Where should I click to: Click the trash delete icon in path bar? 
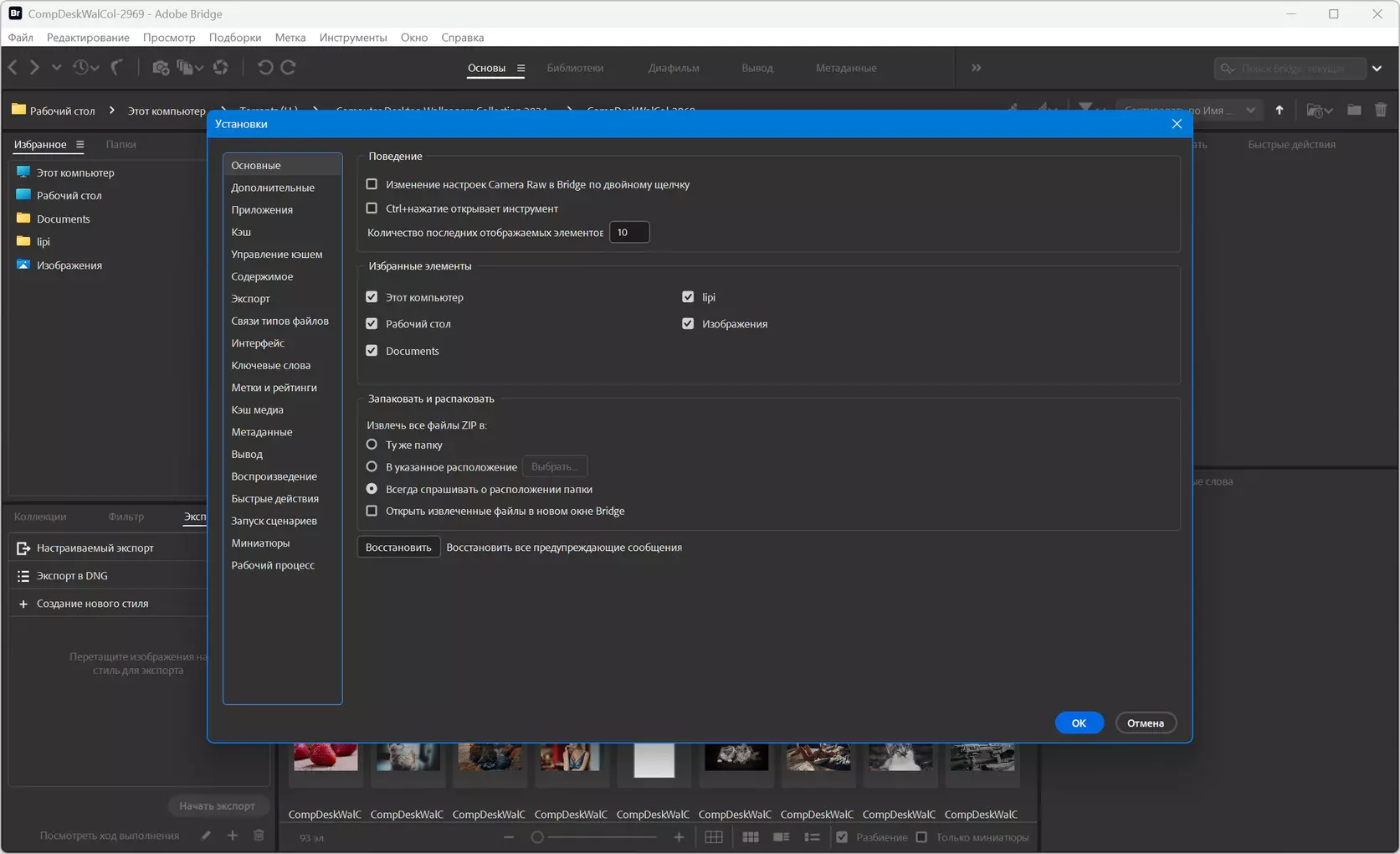pos(1381,111)
